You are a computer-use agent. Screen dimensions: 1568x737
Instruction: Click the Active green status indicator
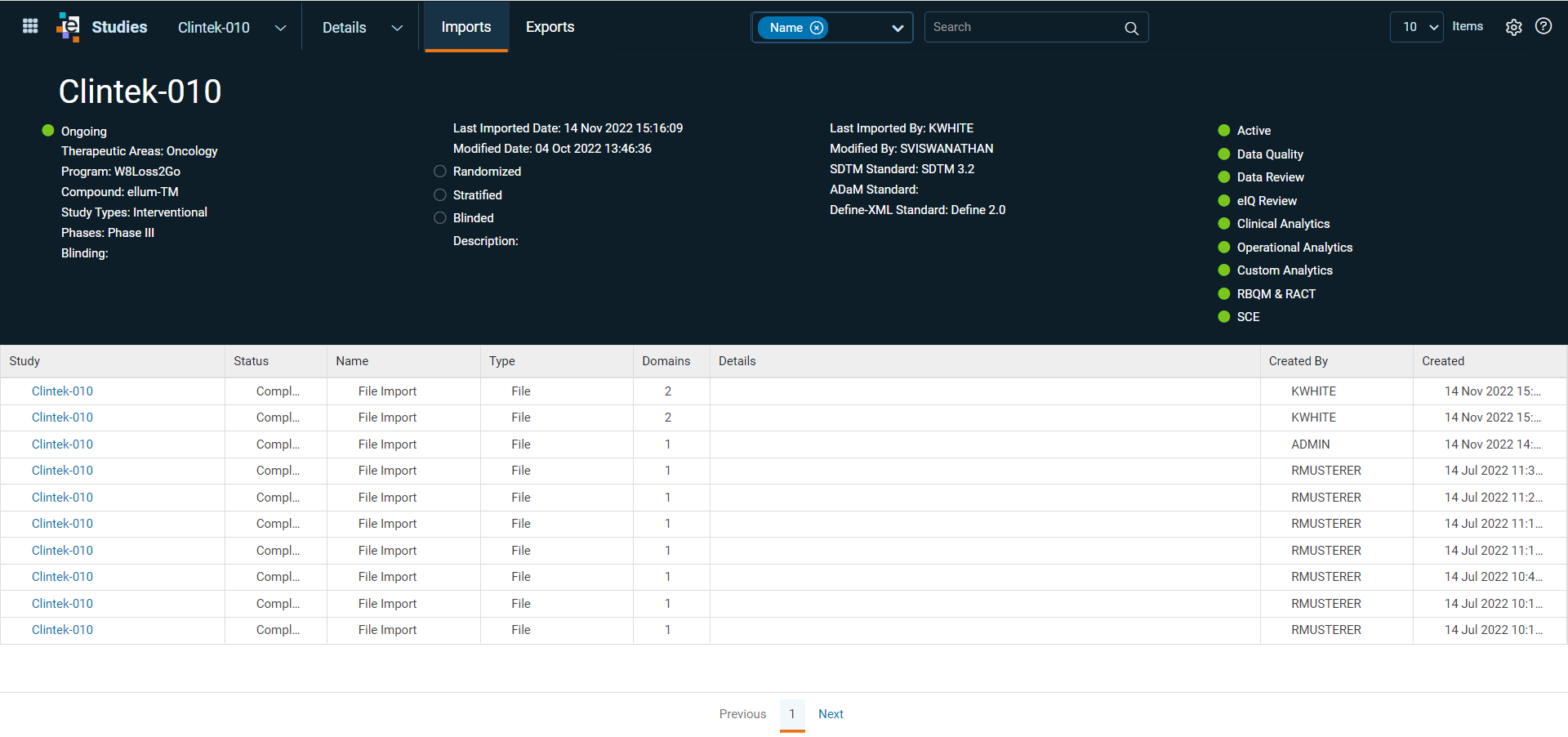(1223, 131)
